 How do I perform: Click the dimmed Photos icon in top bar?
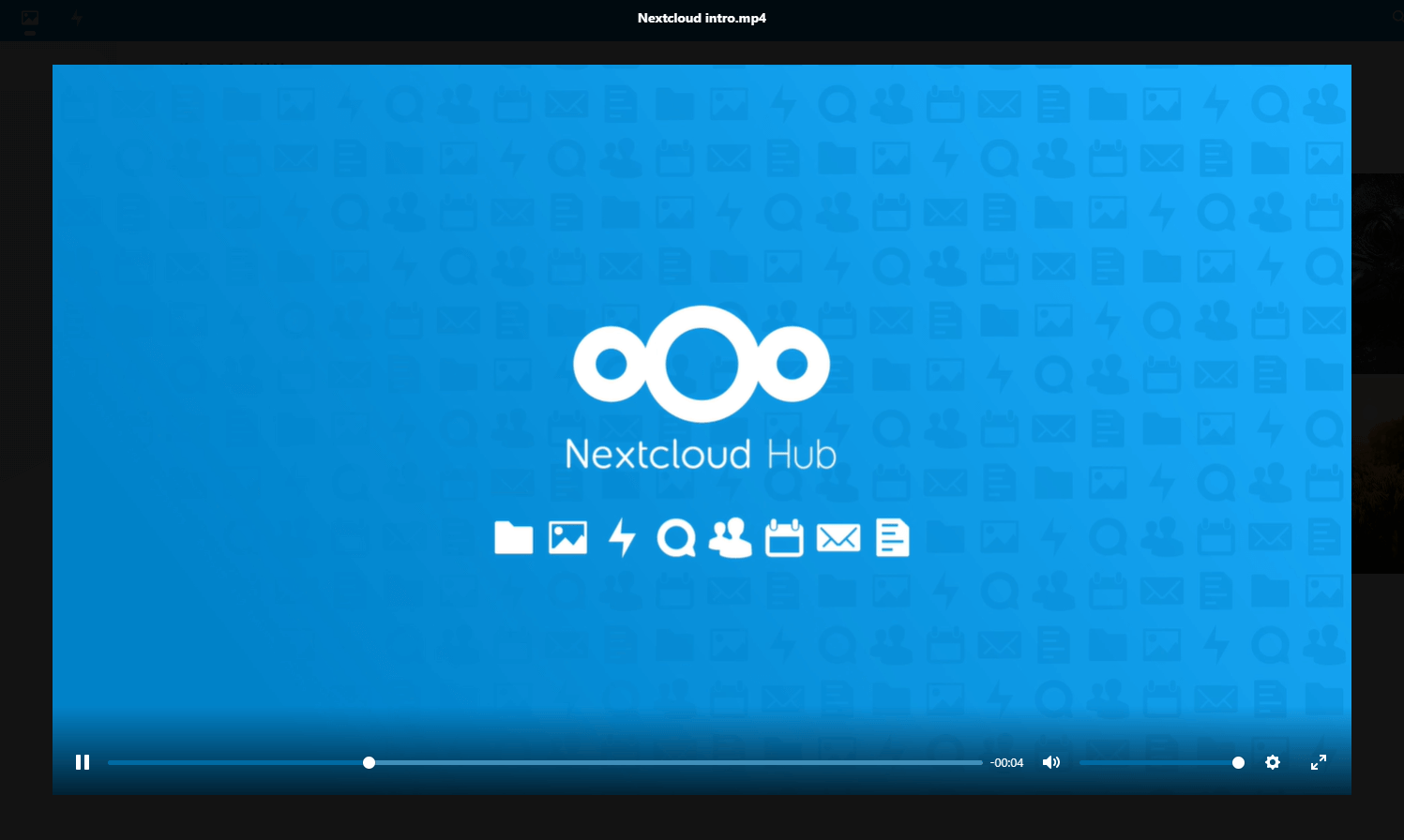click(30, 18)
